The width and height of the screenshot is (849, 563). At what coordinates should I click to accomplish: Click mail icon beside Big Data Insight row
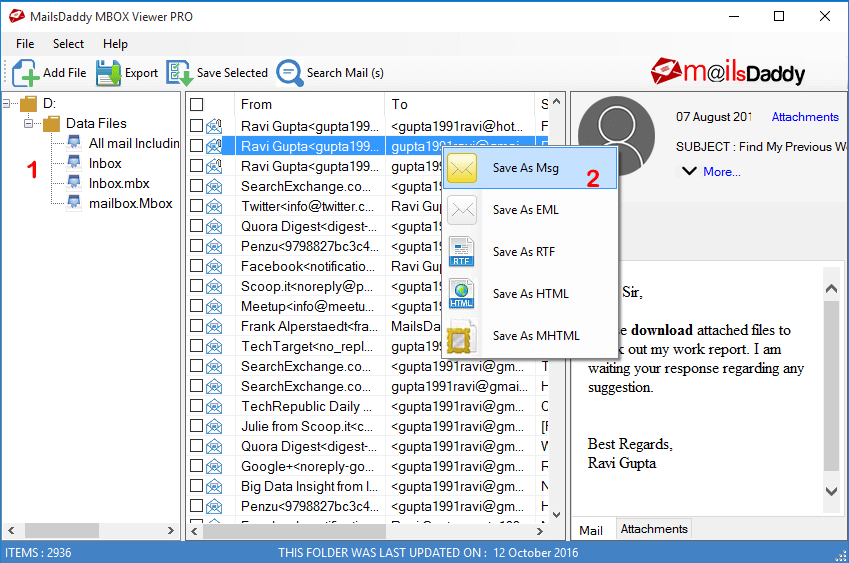[214, 487]
